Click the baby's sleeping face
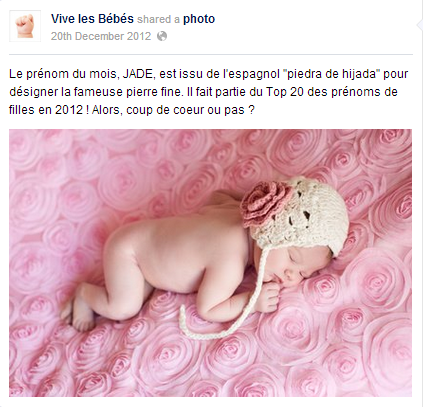423x407 pixels. (297, 267)
